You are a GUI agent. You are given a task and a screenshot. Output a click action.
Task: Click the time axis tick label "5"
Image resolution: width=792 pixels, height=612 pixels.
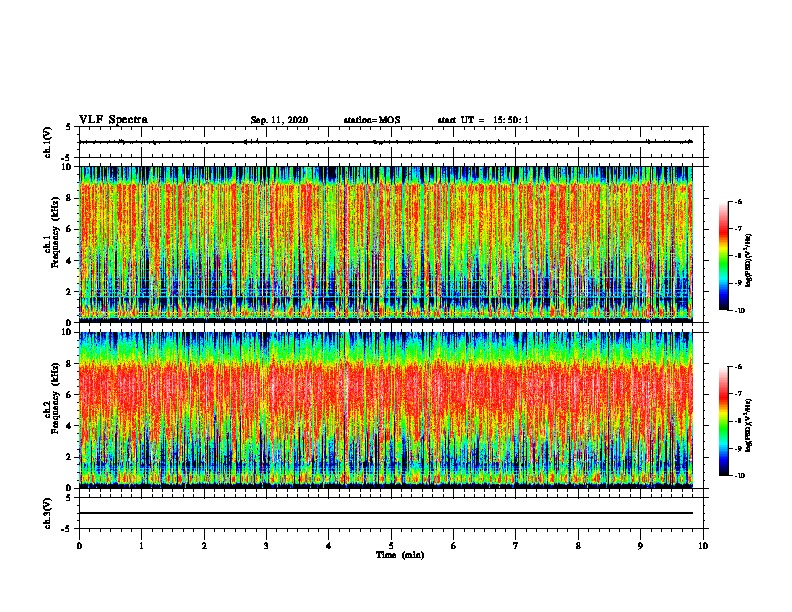click(391, 546)
